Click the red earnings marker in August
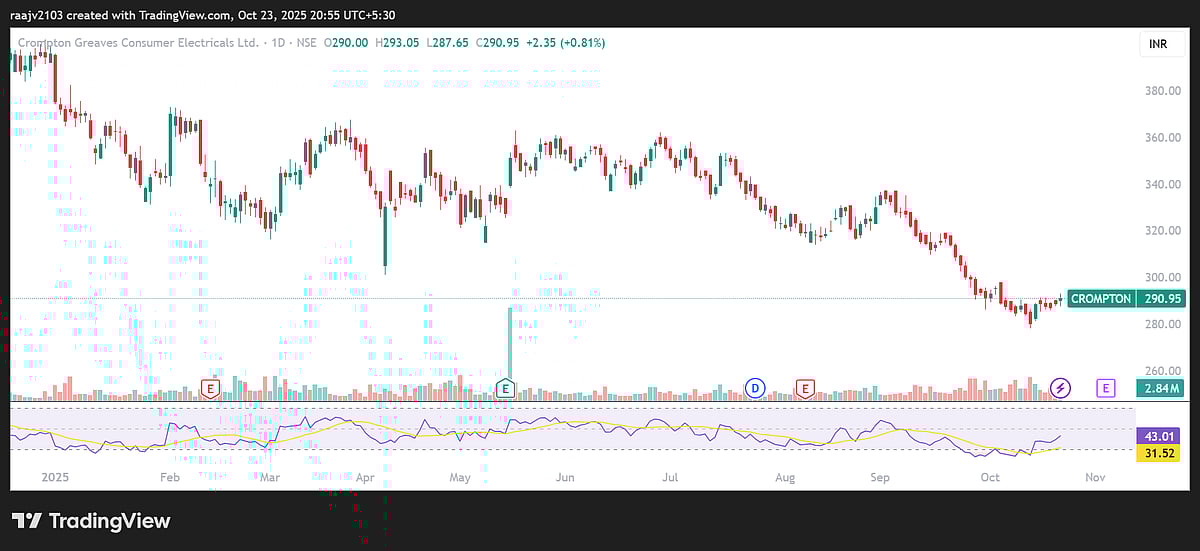 click(803, 388)
